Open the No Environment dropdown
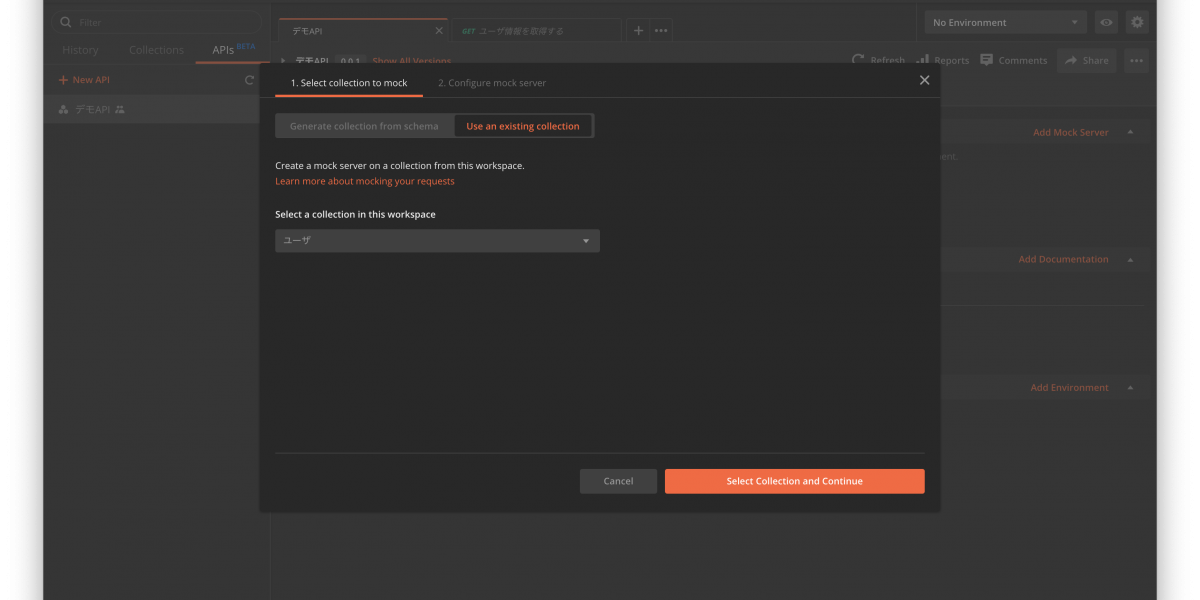 [1005, 22]
